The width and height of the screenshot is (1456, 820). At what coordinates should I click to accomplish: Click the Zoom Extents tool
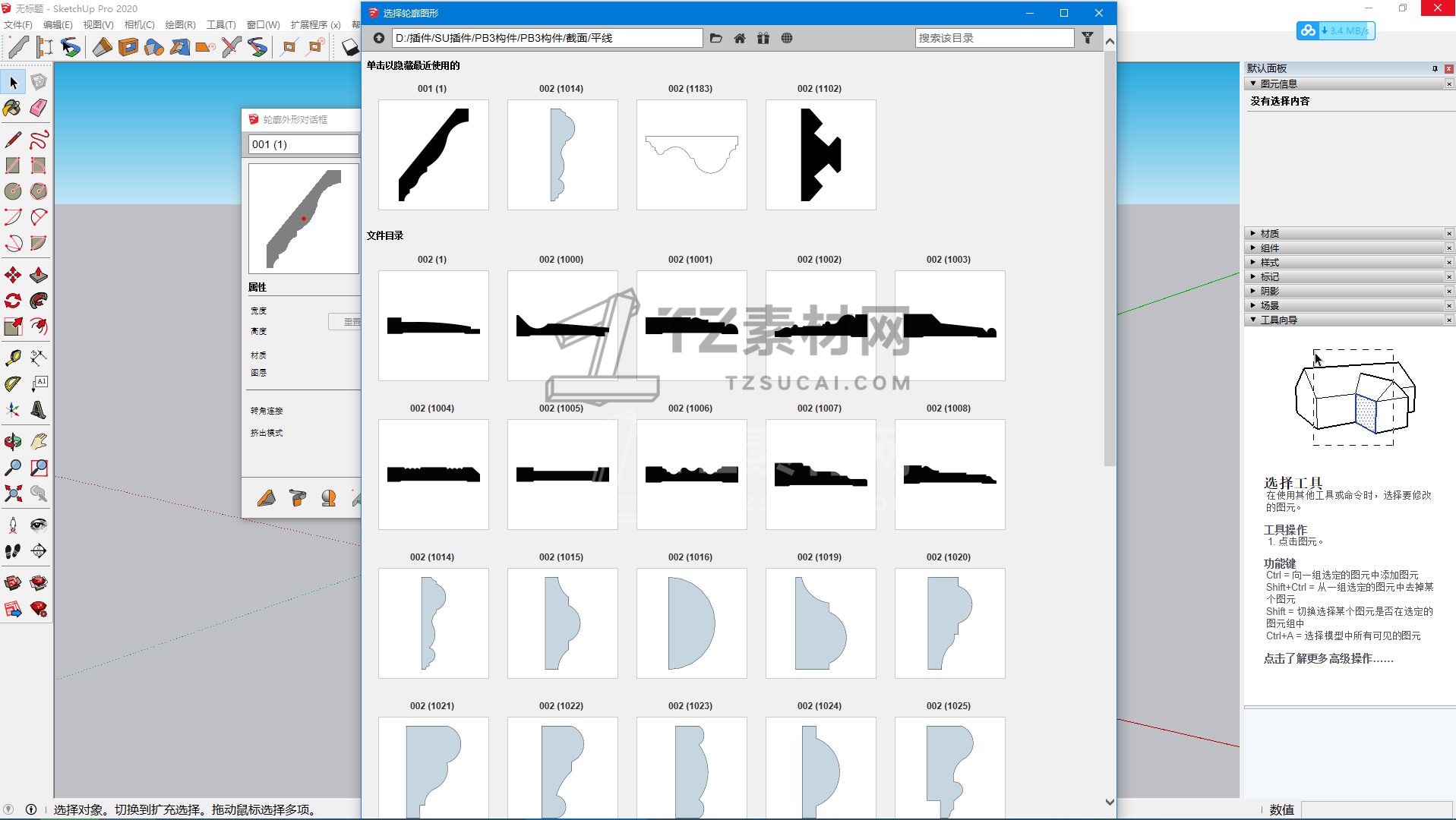tap(13, 494)
